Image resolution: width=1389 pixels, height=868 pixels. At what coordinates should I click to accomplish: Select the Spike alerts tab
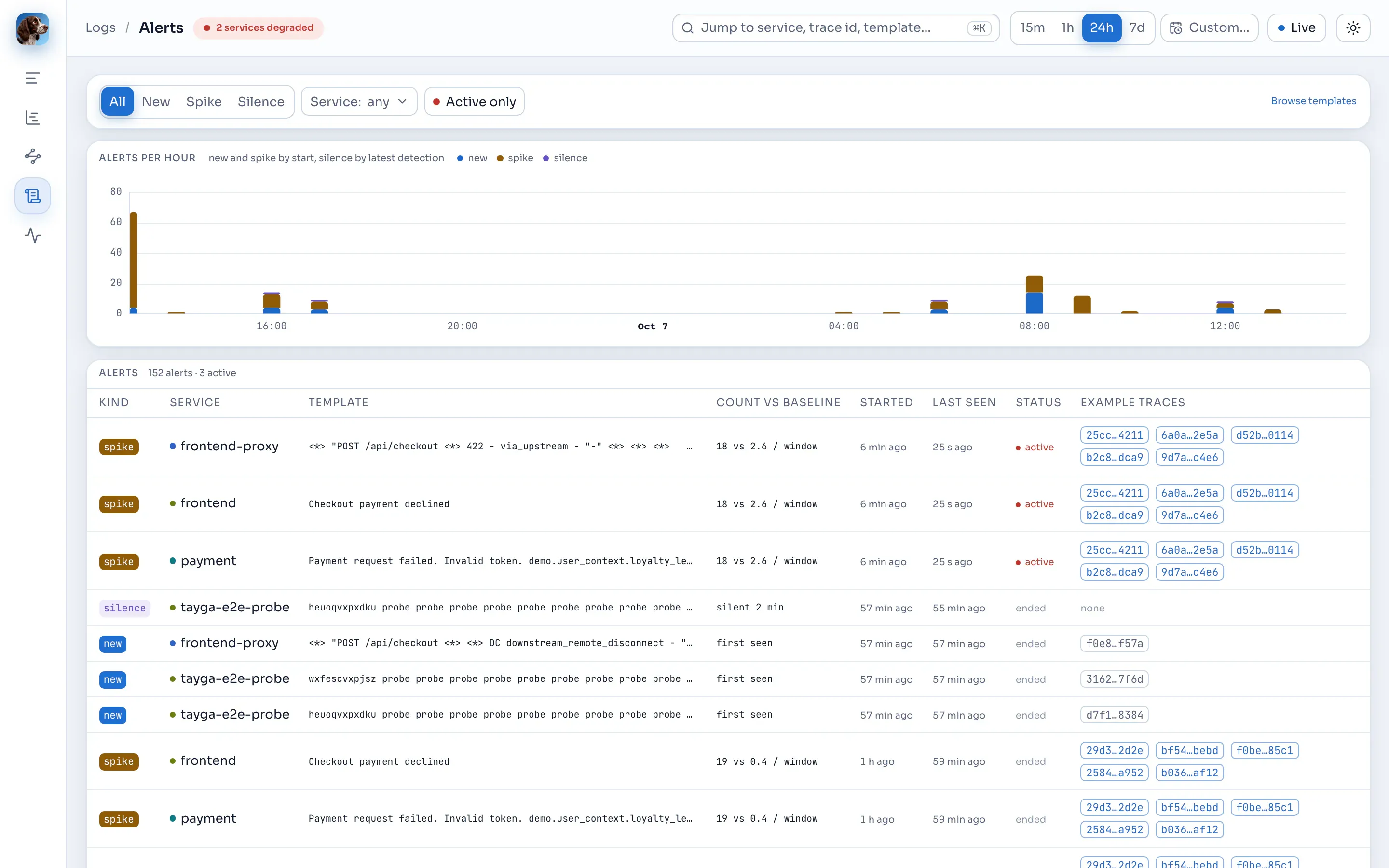(204, 102)
